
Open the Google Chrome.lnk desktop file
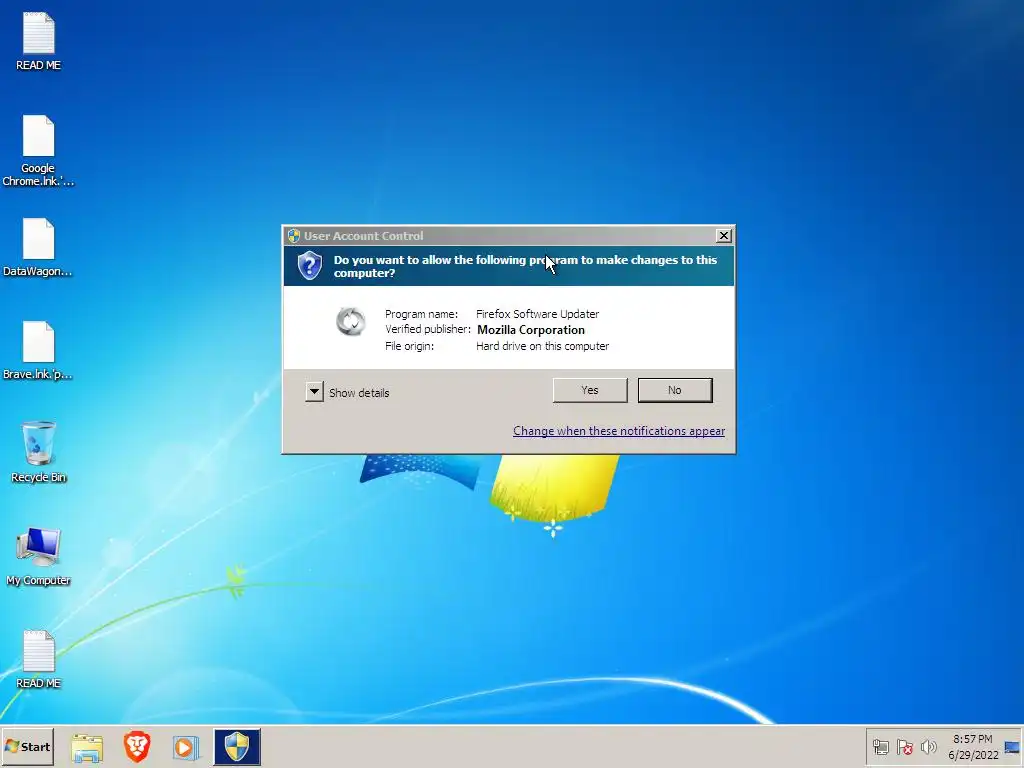[x=39, y=151]
